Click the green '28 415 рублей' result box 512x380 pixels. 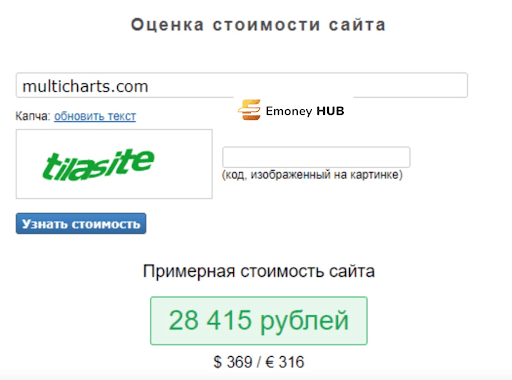tap(259, 321)
